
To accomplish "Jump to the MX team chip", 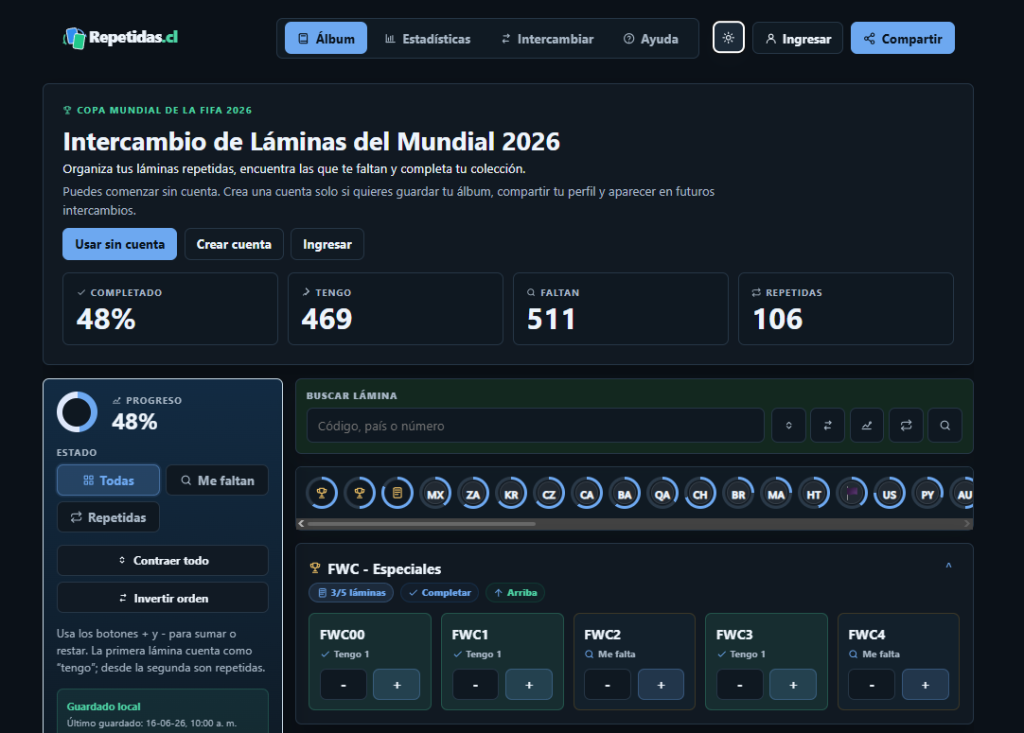I will (x=435, y=493).
